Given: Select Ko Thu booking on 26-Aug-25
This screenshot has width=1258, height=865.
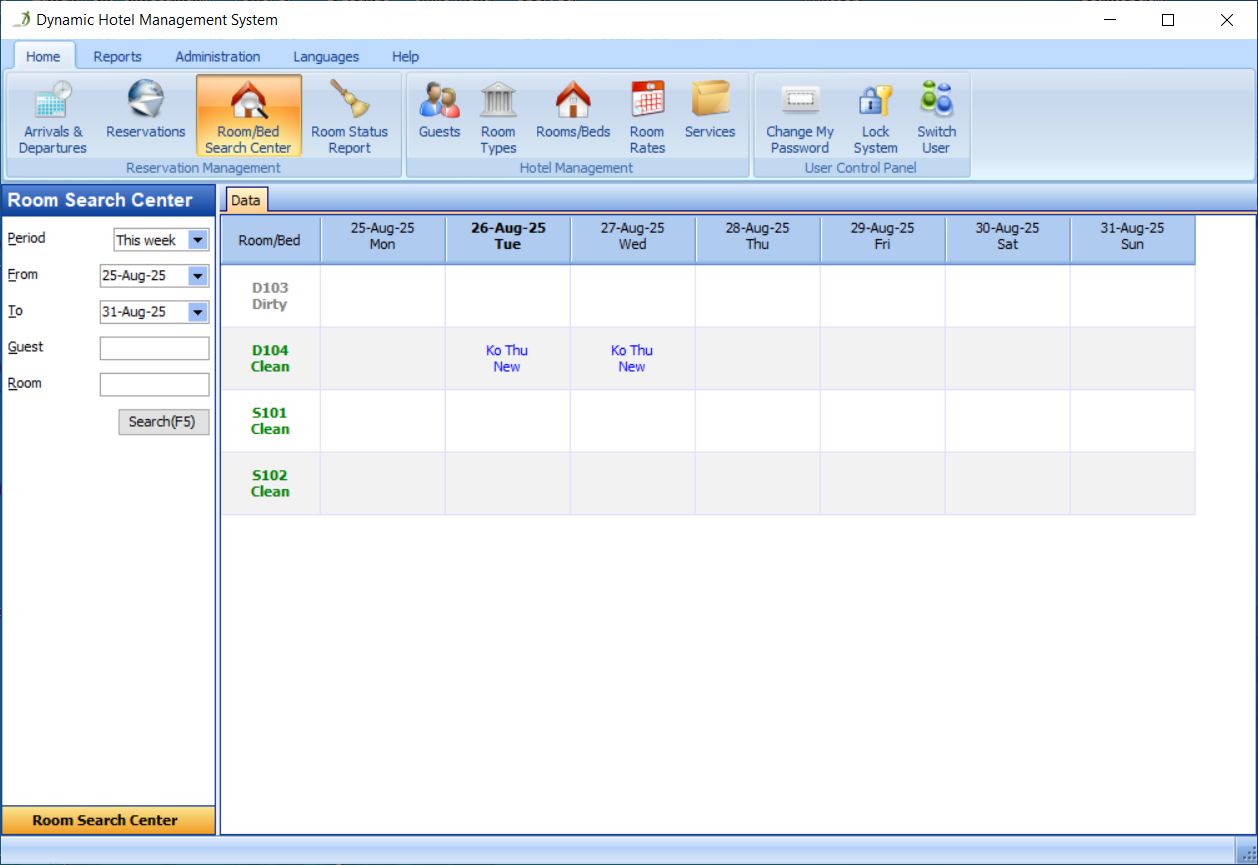Looking at the screenshot, I should [507, 358].
